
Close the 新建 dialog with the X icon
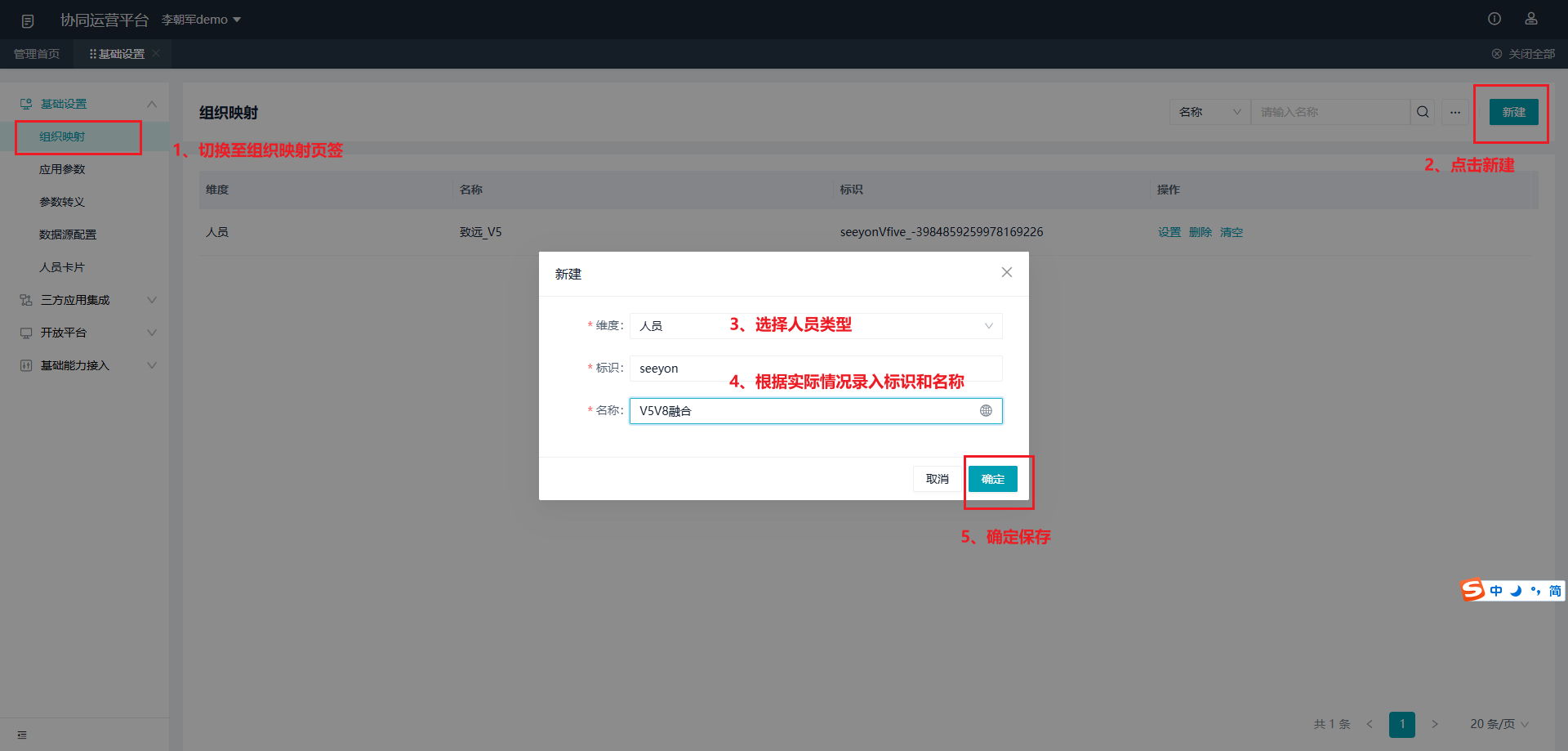click(1007, 272)
